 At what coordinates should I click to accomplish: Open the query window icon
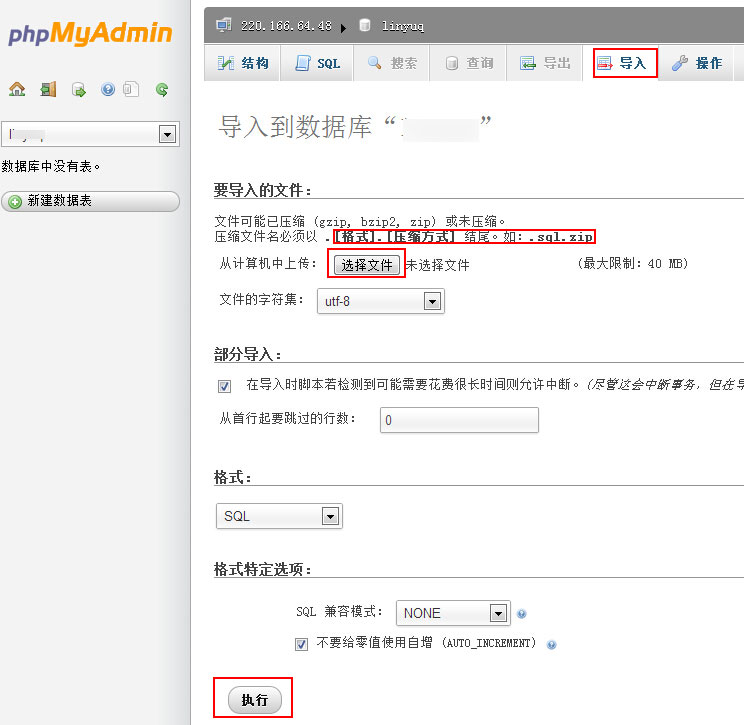78,89
